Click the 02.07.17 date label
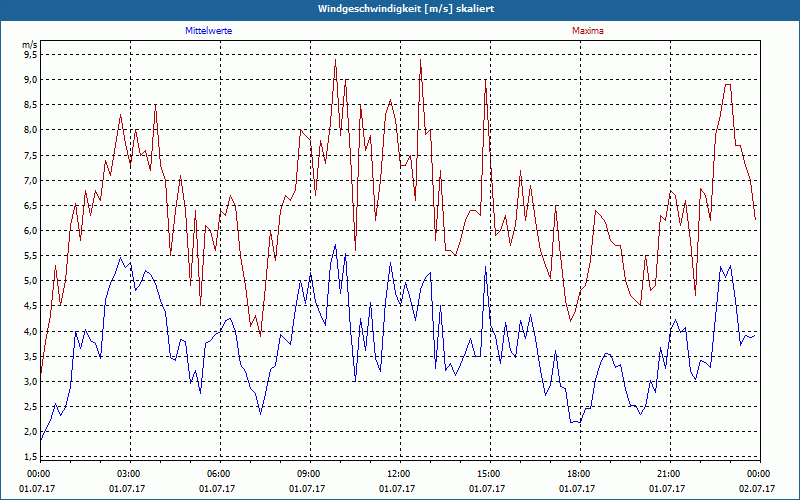The image size is (800, 500). 757,489
